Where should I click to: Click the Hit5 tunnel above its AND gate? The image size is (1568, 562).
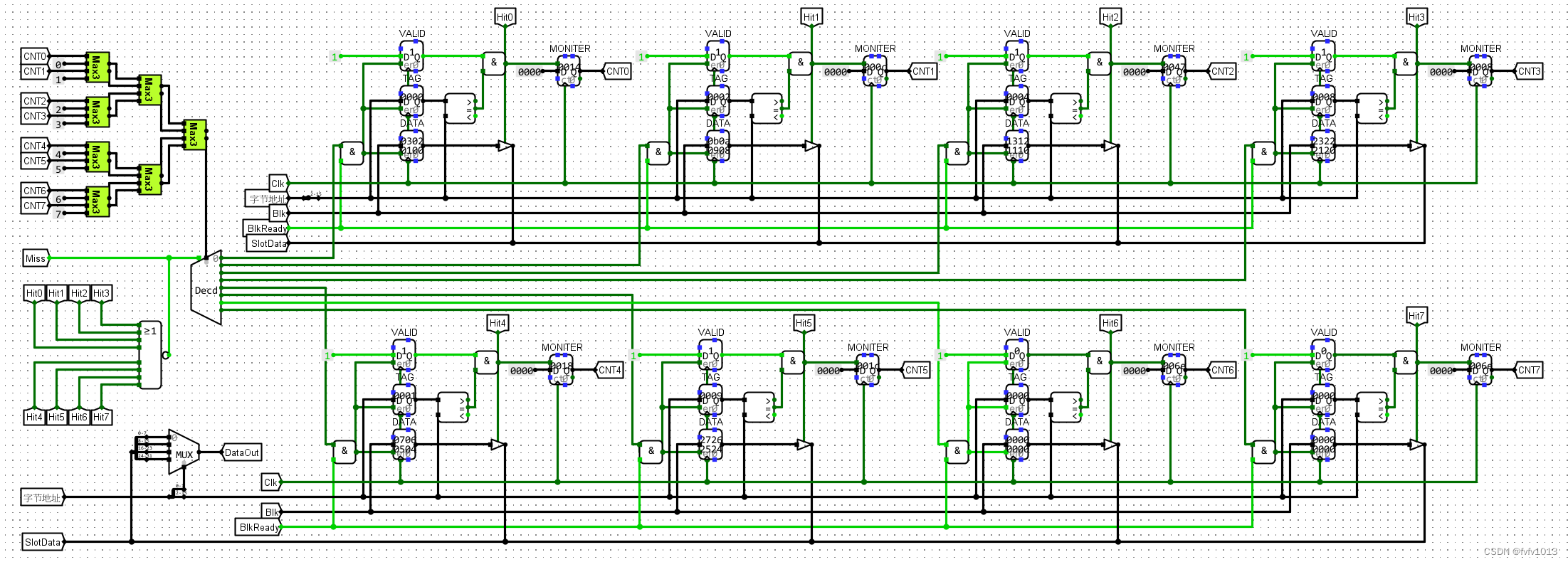804,324
